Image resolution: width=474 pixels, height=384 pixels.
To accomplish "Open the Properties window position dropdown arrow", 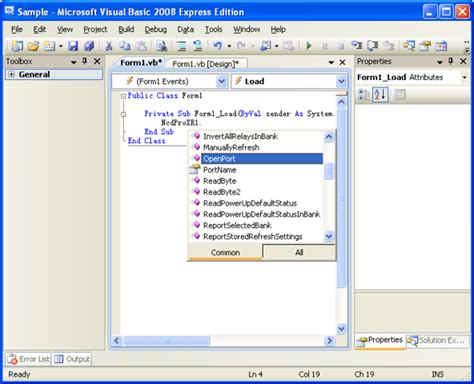I will click(x=440, y=62).
